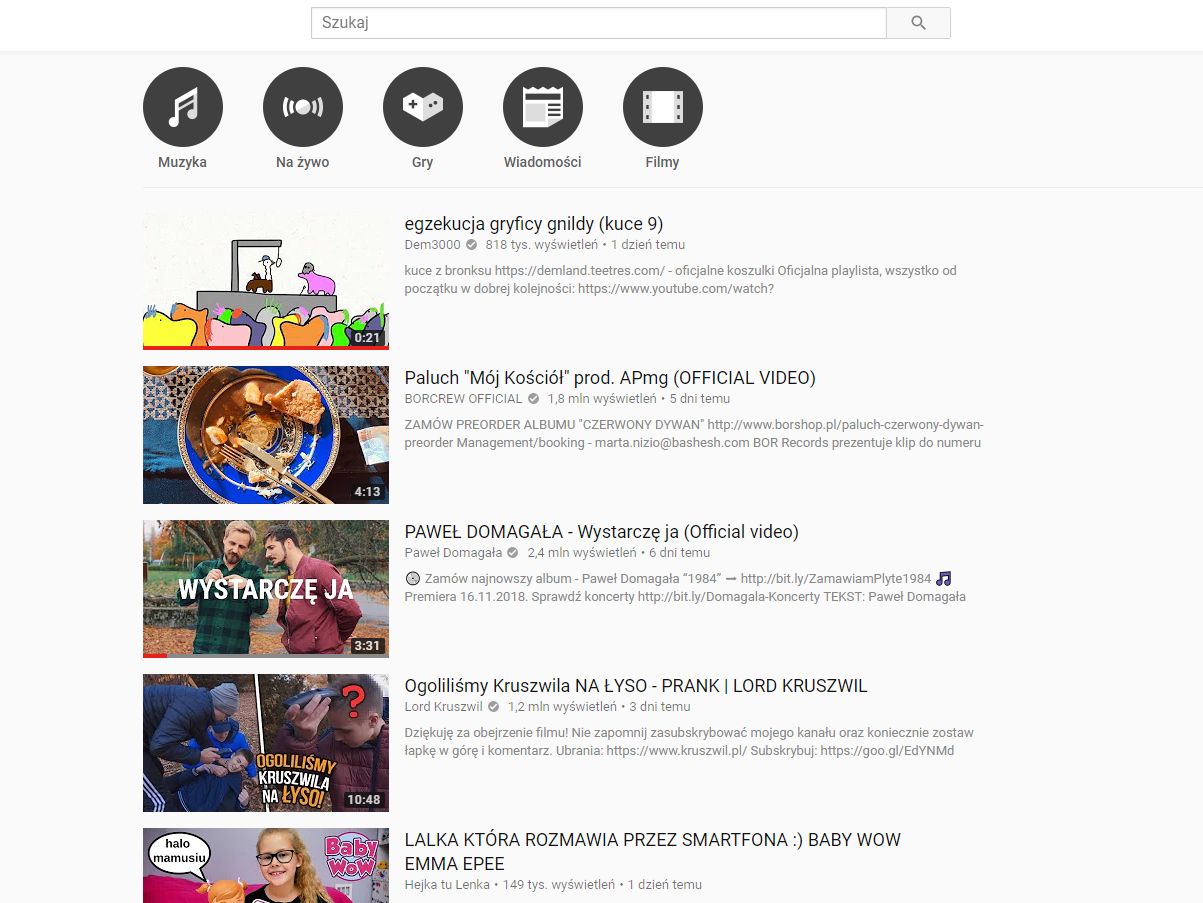Screen dimensions: 1203x903
Task: Visit the Hejka tu Lenka channel
Action: click(447, 885)
